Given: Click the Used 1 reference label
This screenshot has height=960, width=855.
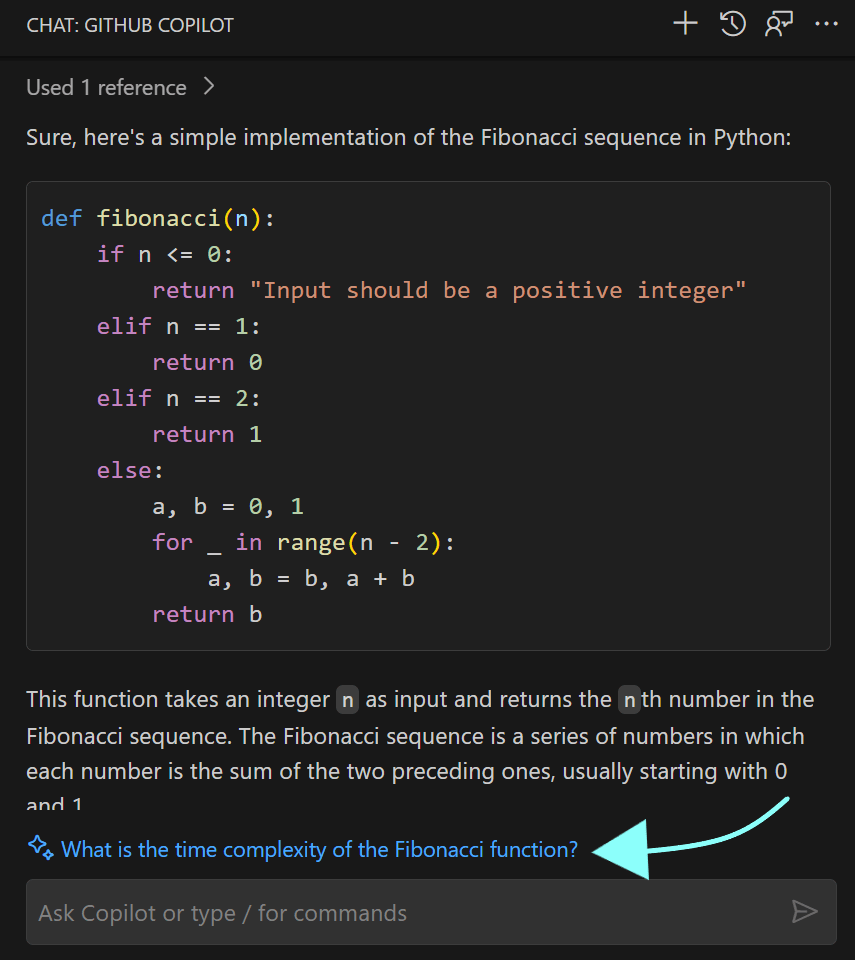Looking at the screenshot, I should pyautogui.click(x=106, y=87).
